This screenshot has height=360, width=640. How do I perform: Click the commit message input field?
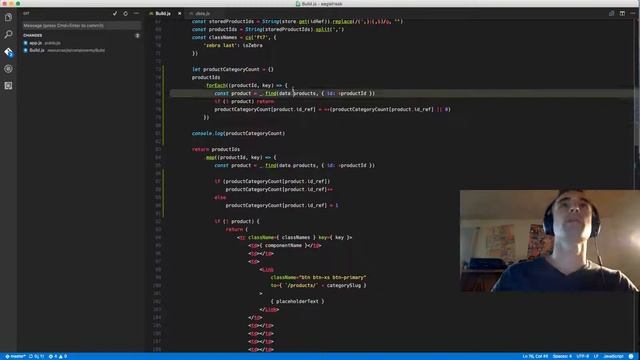82,25
